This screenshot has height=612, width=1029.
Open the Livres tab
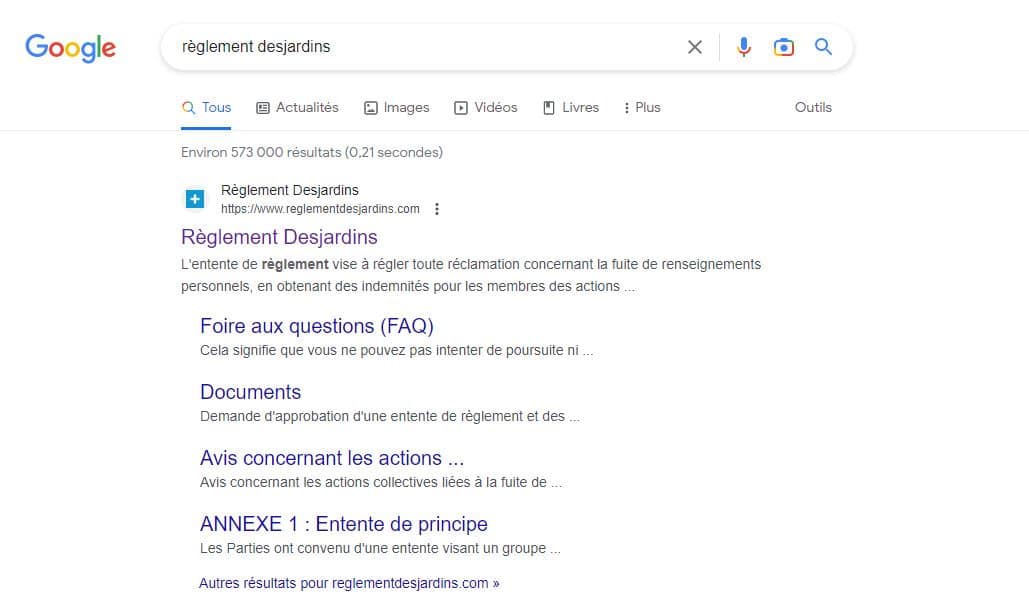571,107
